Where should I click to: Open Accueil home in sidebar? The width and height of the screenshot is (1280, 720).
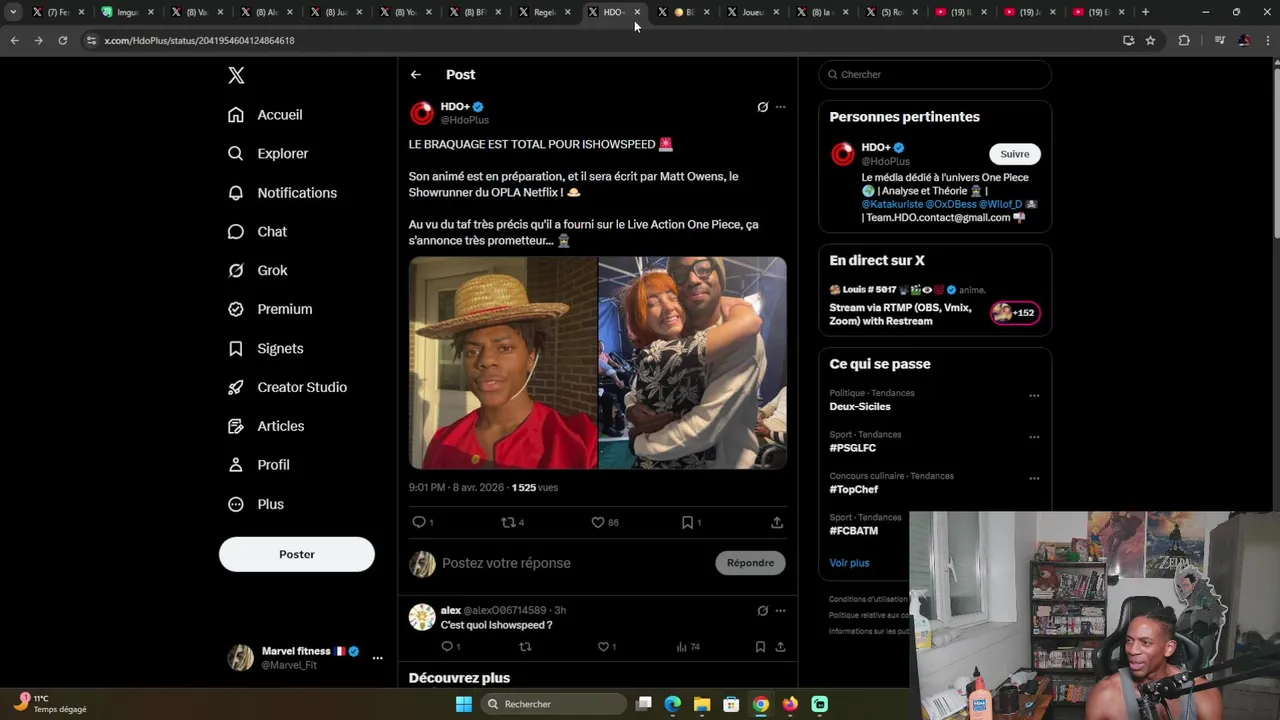(265, 115)
